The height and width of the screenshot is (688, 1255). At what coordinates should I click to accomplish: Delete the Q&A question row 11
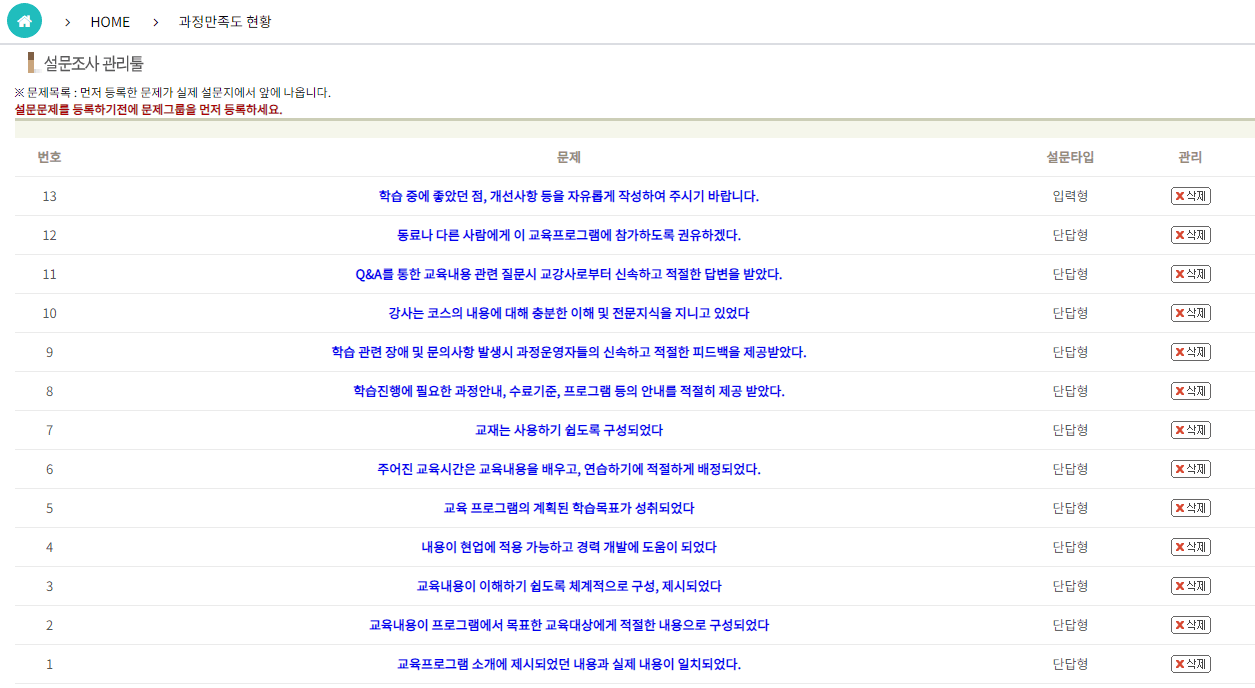coord(1190,274)
